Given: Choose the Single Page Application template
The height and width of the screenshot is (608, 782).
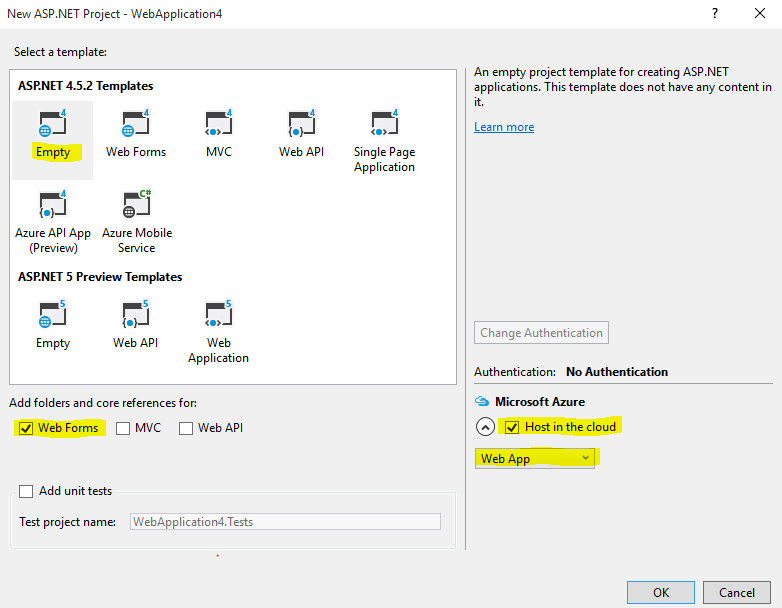Looking at the screenshot, I should tap(384, 125).
